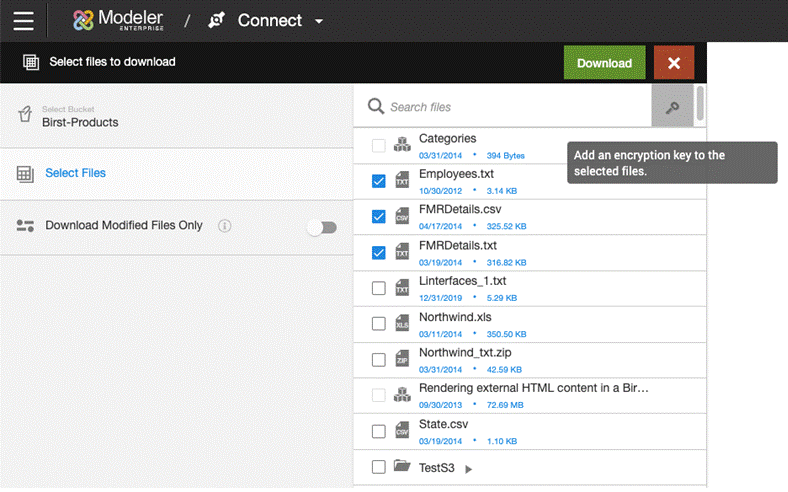Click the file list vertical scrollbar
788x492 pixels.
(x=700, y=103)
